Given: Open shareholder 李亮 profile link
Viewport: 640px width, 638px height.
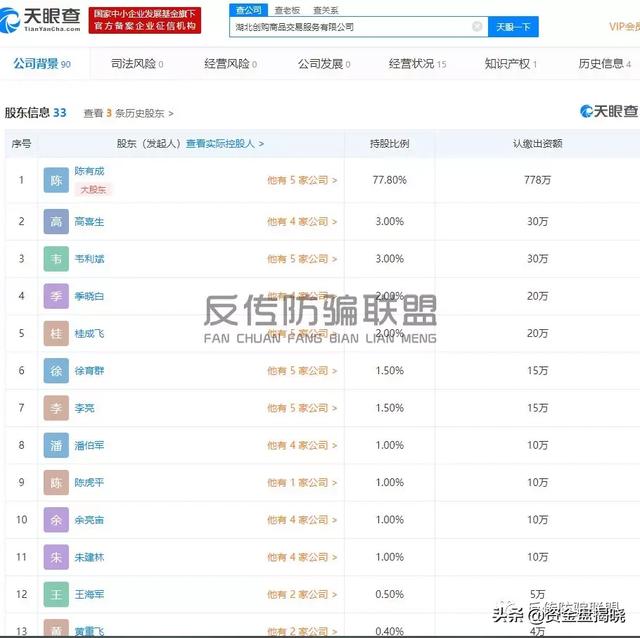Looking at the screenshot, I should 84,408.
